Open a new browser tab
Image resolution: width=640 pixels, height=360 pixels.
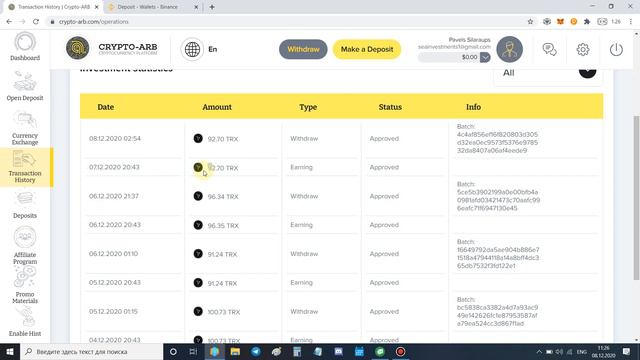(x=212, y=7)
